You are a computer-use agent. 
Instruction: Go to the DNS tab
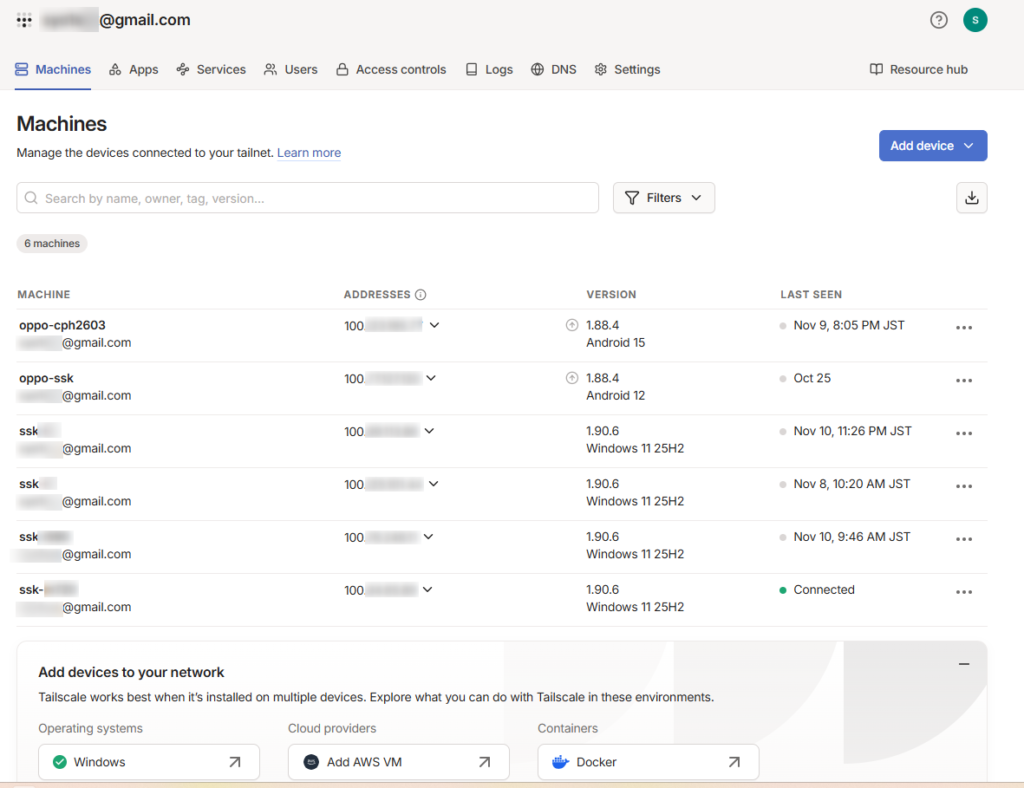click(553, 70)
